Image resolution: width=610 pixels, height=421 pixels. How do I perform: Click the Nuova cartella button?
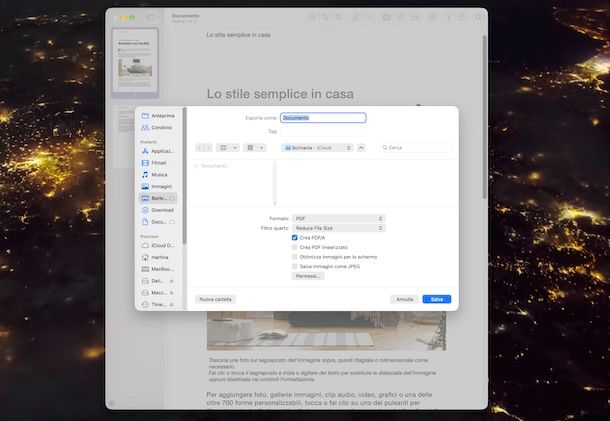[x=215, y=299]
